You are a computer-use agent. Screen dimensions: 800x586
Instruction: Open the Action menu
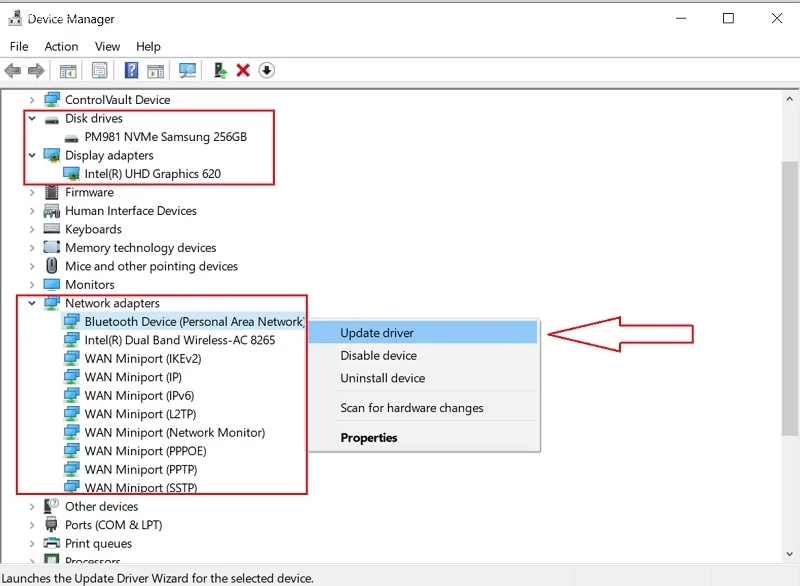coord(61,46)
